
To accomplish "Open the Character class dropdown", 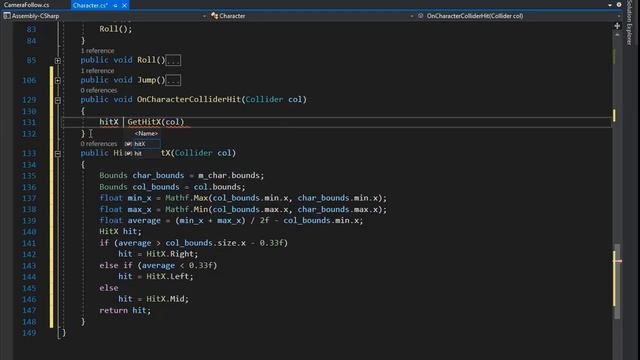I will (411, 16).
